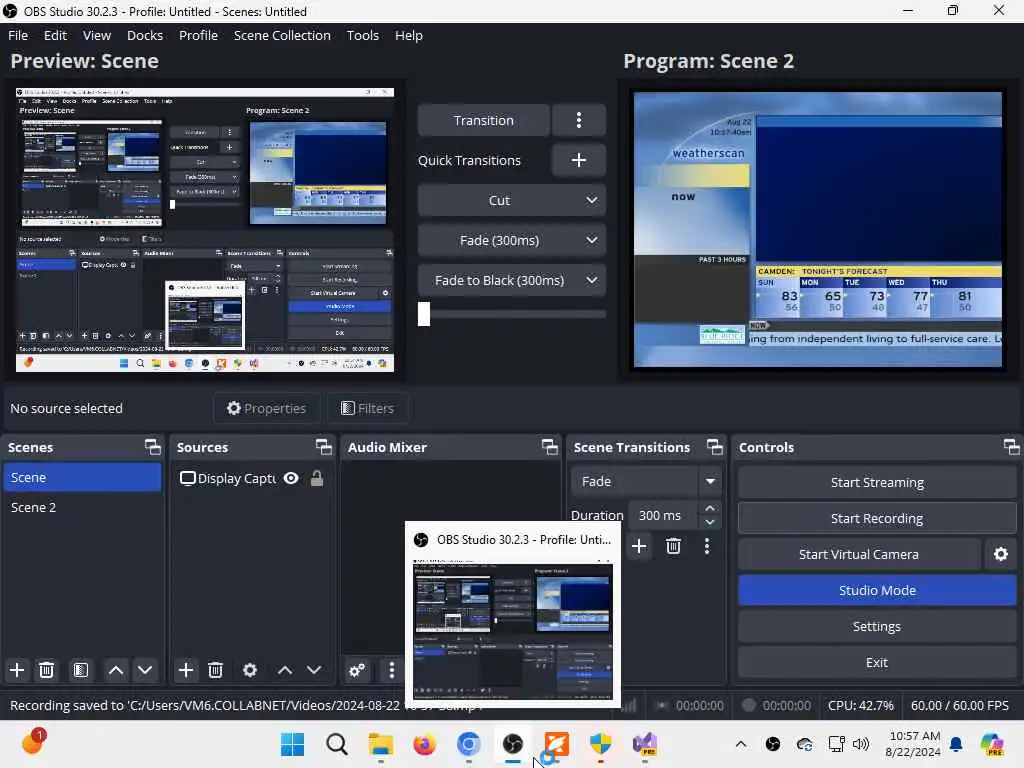Click Start Virtual Camera
Screen dimensions: 1024x768
(x=859, y=554)
